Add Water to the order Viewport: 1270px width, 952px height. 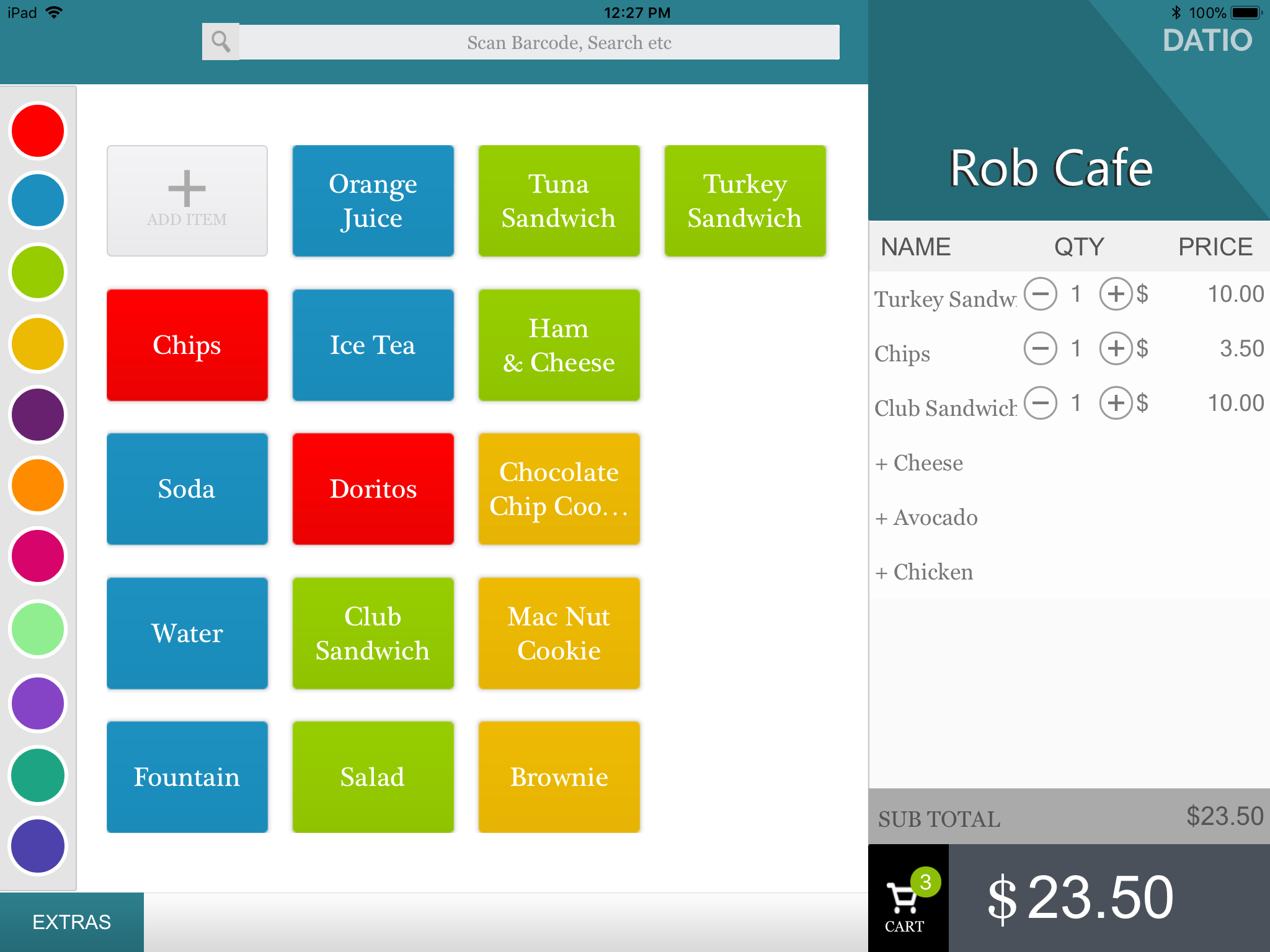click(187, 633)
